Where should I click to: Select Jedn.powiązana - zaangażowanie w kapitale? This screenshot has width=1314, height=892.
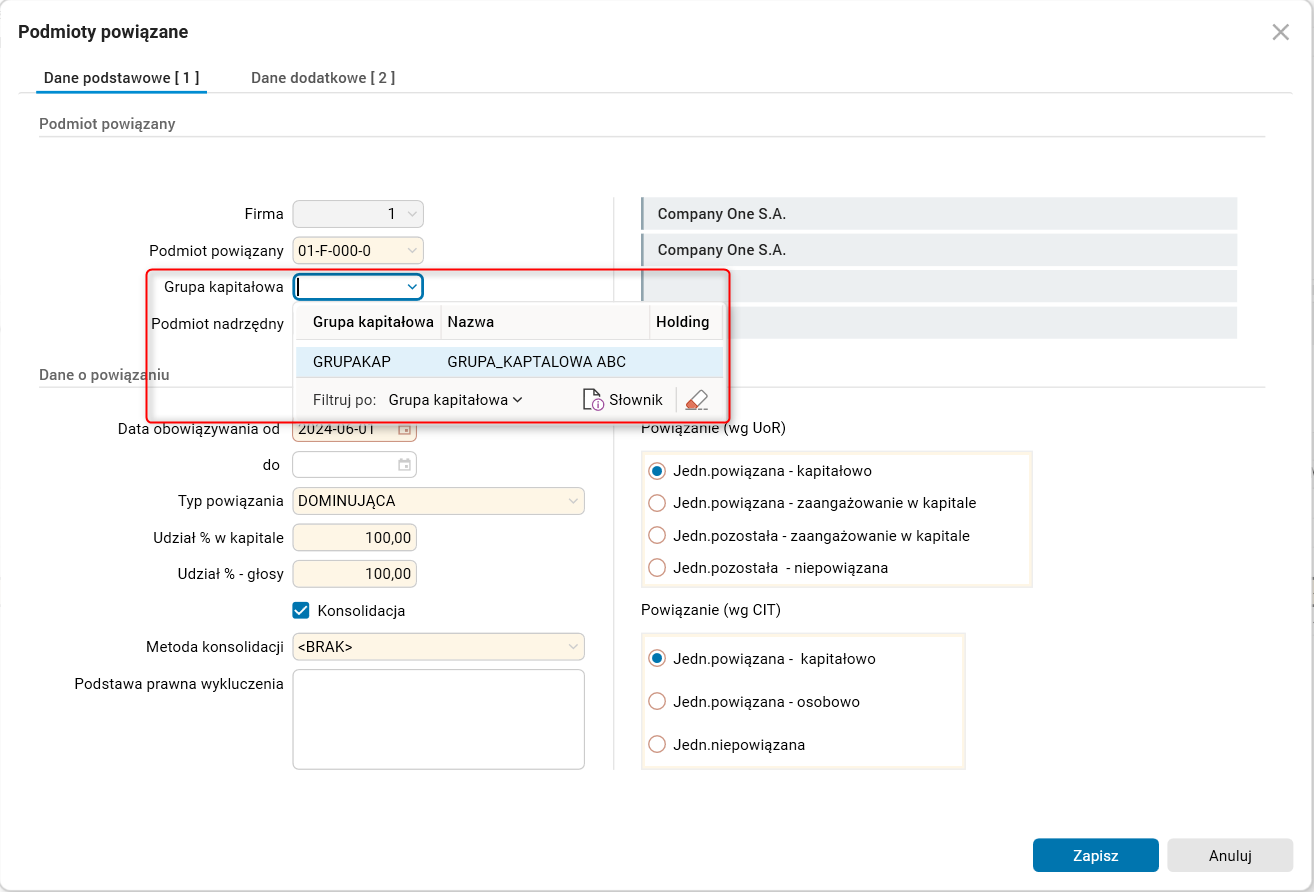(657, 503)
